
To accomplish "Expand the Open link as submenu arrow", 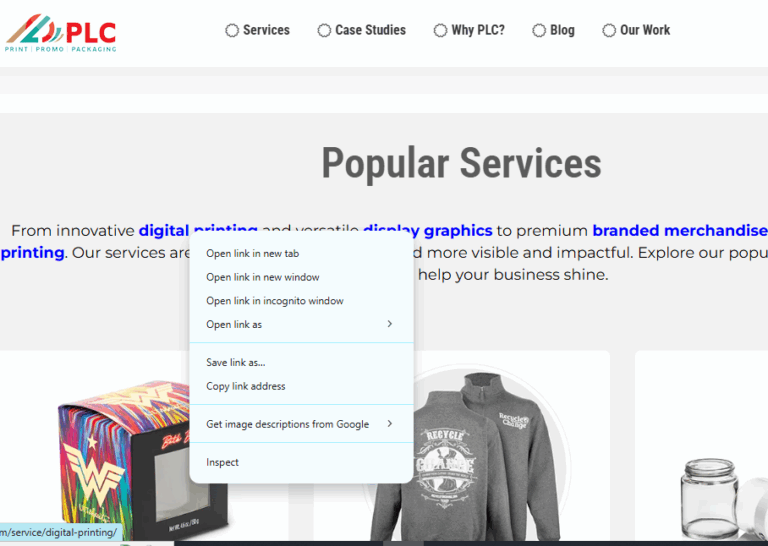I will pyautogui.click(x=389, y=324).
